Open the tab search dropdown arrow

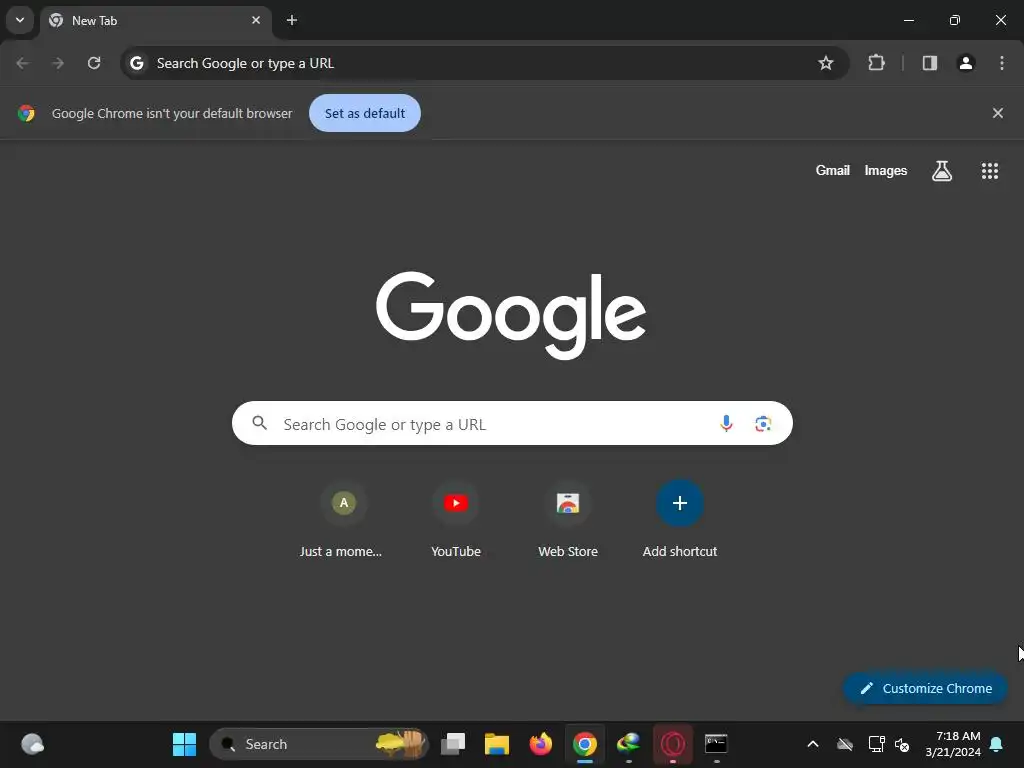coord(20,20)
